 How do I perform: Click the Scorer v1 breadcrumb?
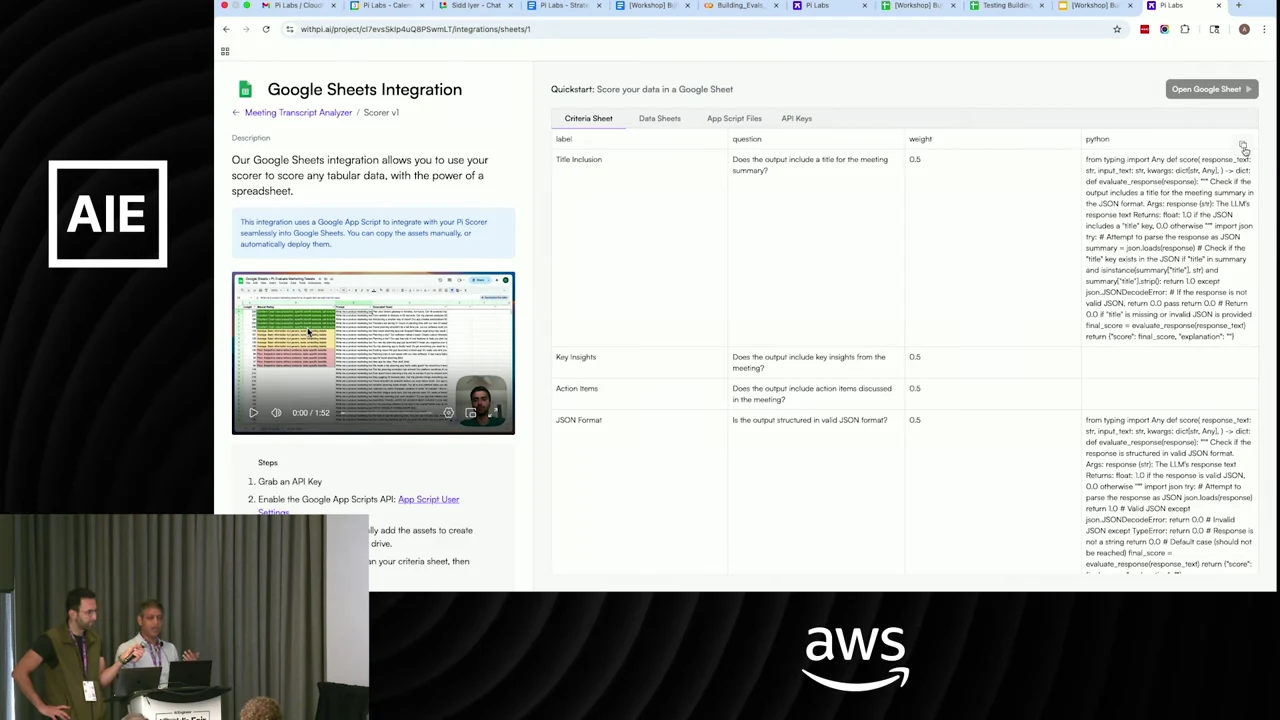point(381,113)
